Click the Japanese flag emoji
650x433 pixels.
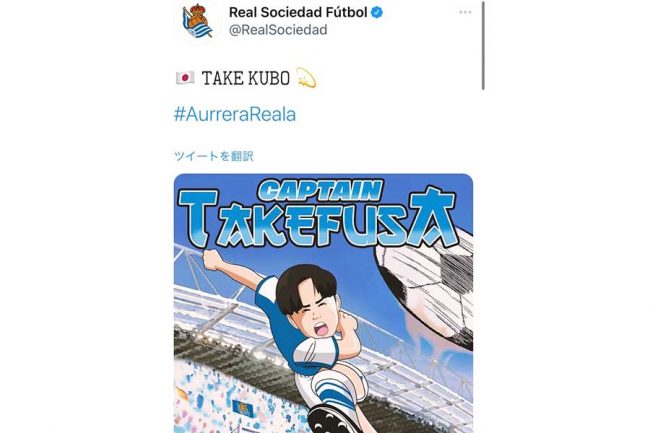click(184, 78)
